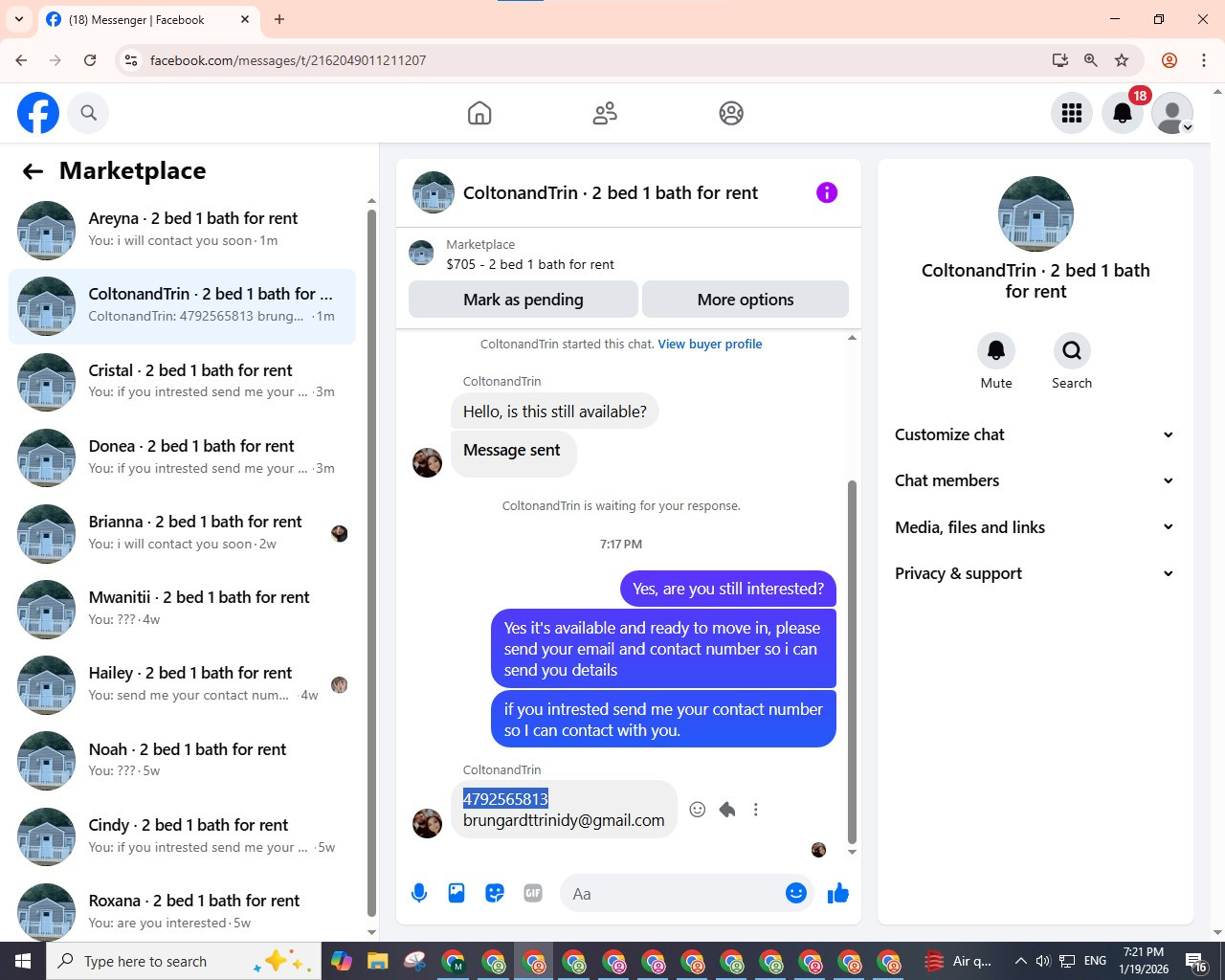The image size is (1225, 980).
Task: Send a voice clip with microphone
Action: [419, 893]
